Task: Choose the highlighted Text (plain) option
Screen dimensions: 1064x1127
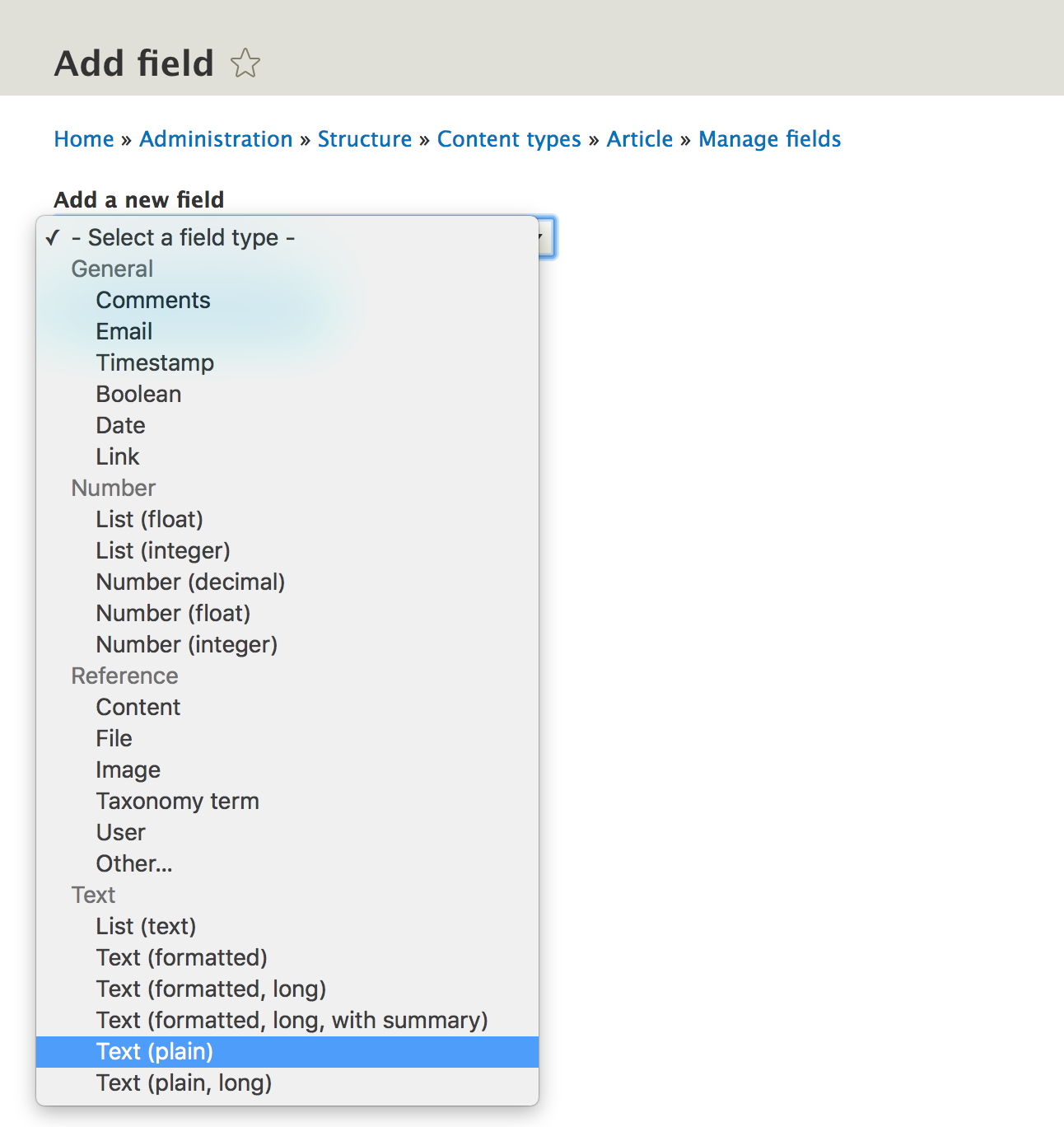Action: pos(155,1051)
